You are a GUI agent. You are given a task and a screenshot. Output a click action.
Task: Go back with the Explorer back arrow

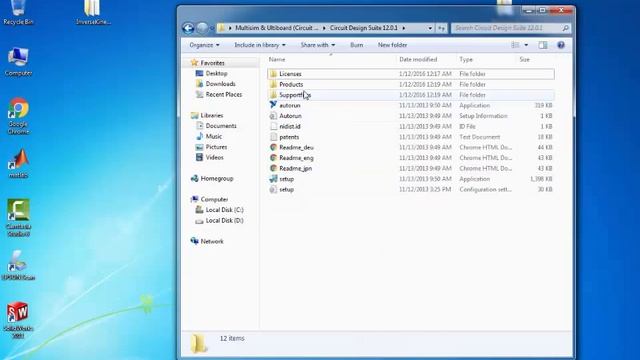tap(188, 28)
